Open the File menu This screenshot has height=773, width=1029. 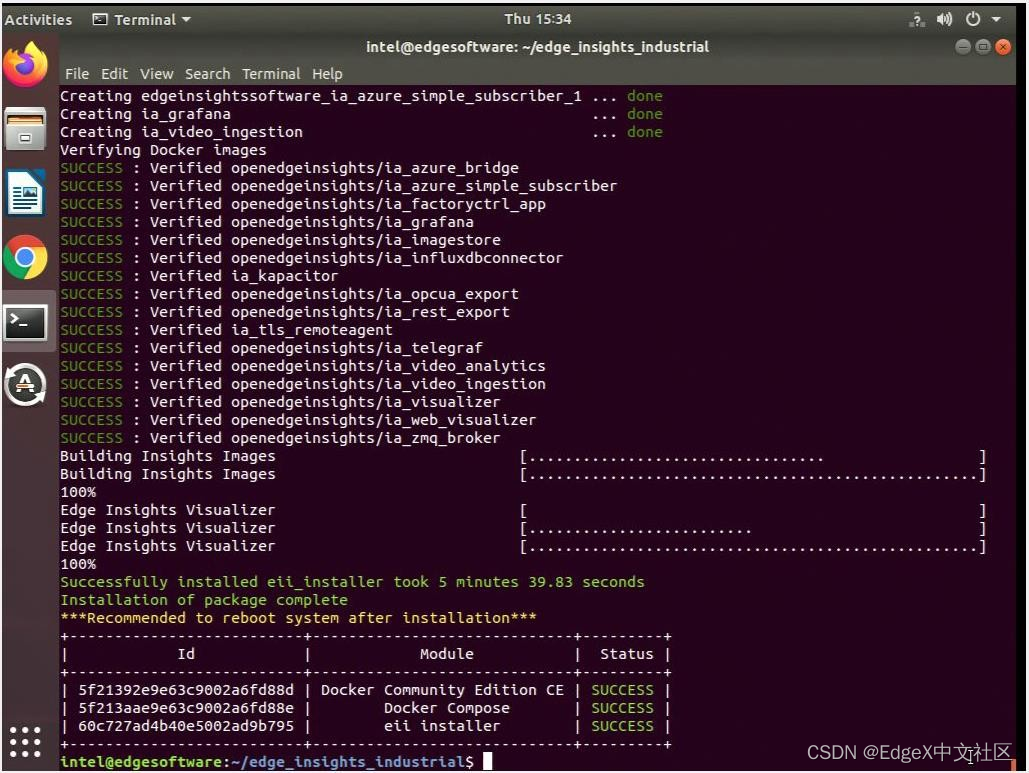pos(77,73)
